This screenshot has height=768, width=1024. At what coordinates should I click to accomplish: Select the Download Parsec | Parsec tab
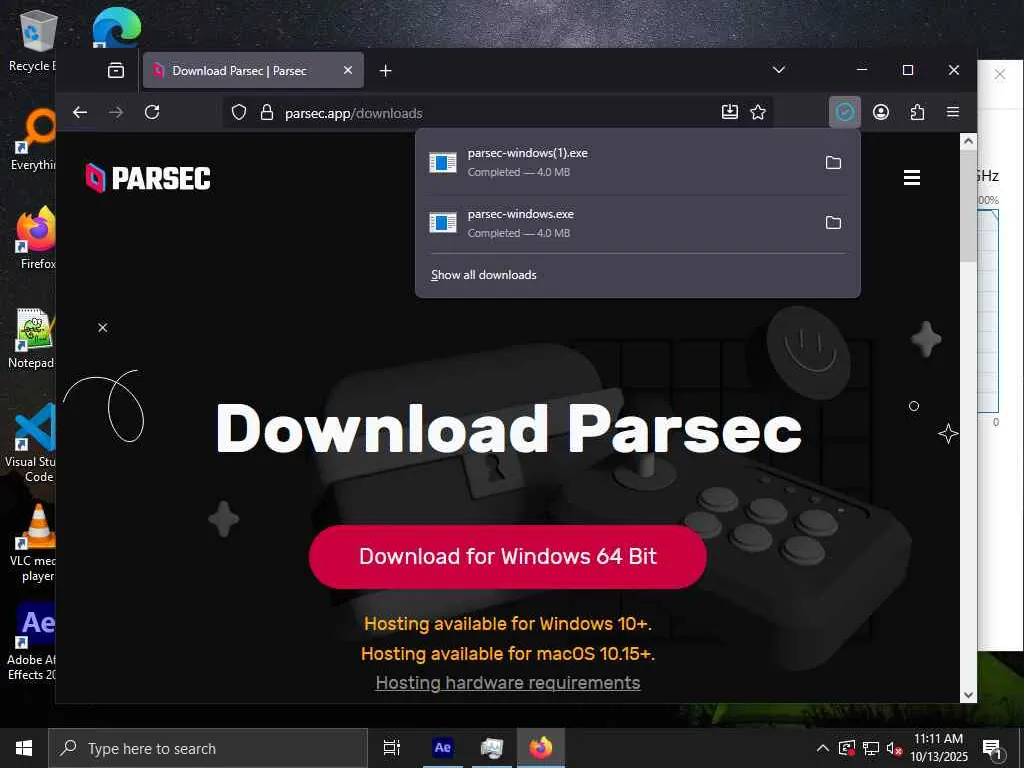[253, 71]
